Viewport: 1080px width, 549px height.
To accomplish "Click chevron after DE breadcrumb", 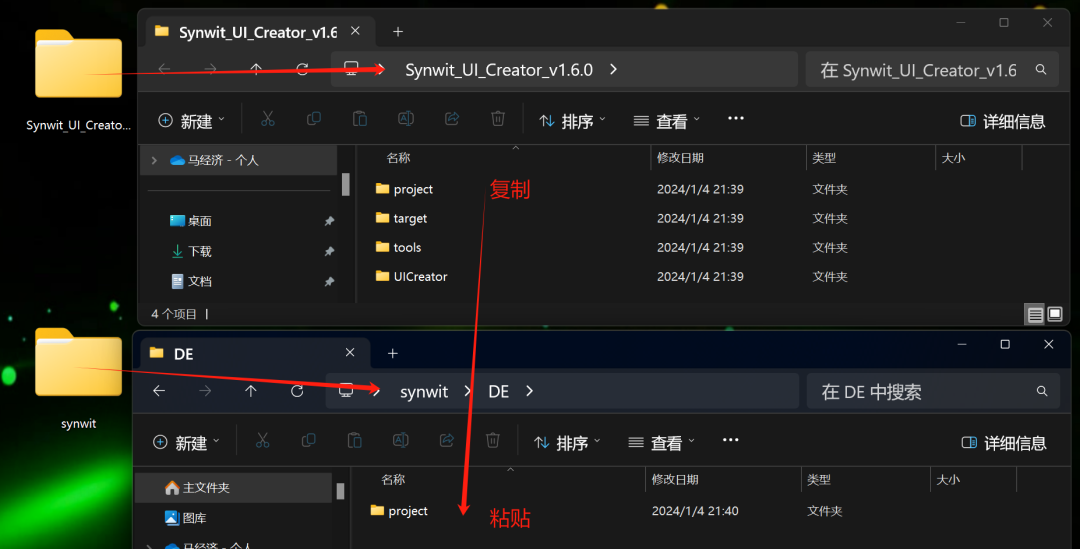I will click(x=530, y=391).
